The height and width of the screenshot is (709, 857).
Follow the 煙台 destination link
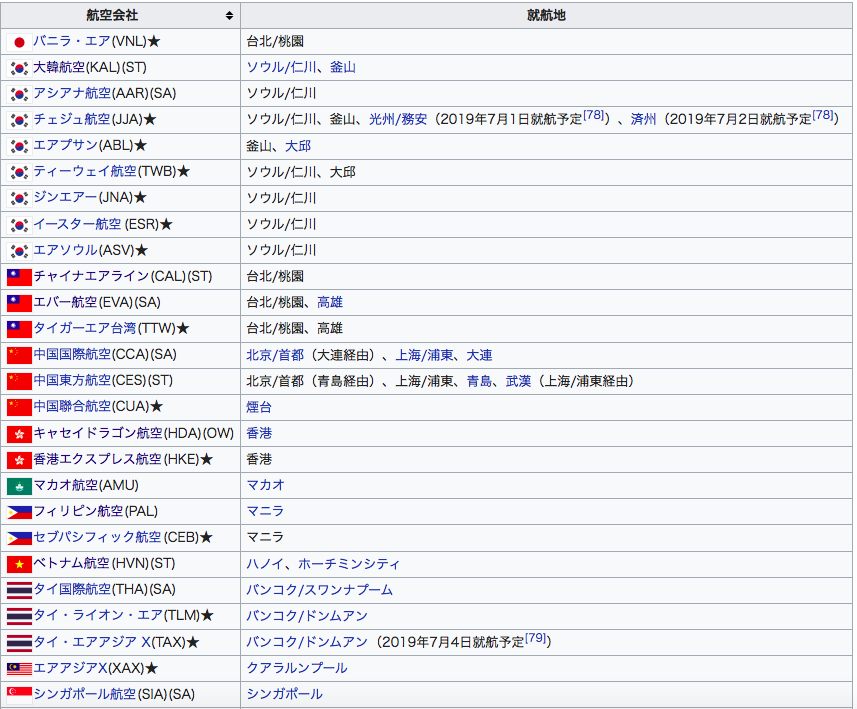click(259, 407)
